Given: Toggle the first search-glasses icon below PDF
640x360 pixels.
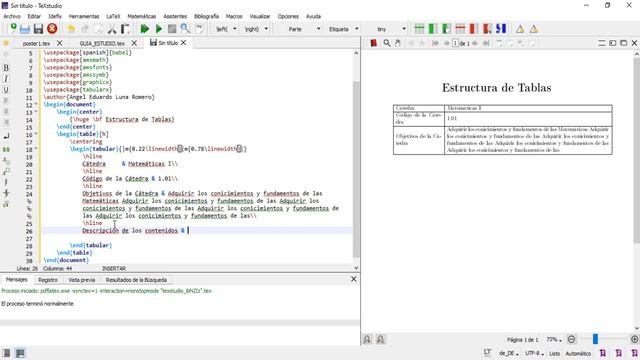Looking at the screenshot, I should (367, 339).
